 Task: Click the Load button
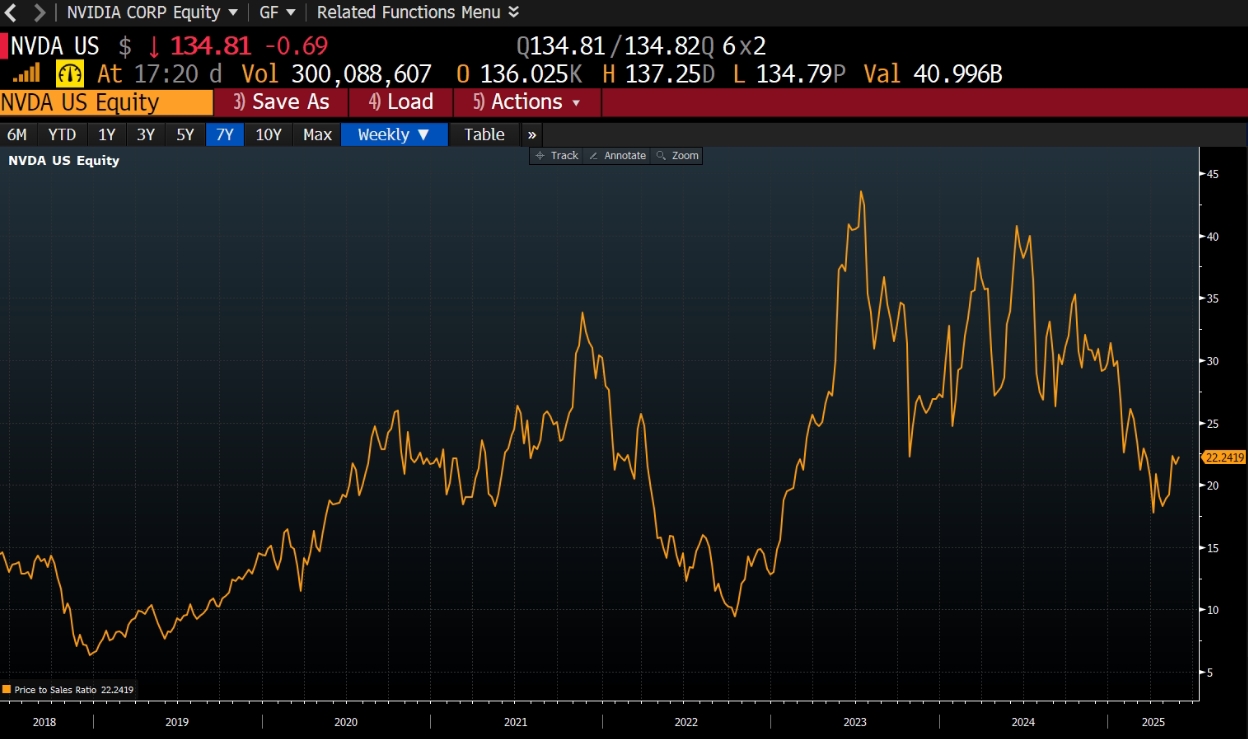[x=400, y=102]
